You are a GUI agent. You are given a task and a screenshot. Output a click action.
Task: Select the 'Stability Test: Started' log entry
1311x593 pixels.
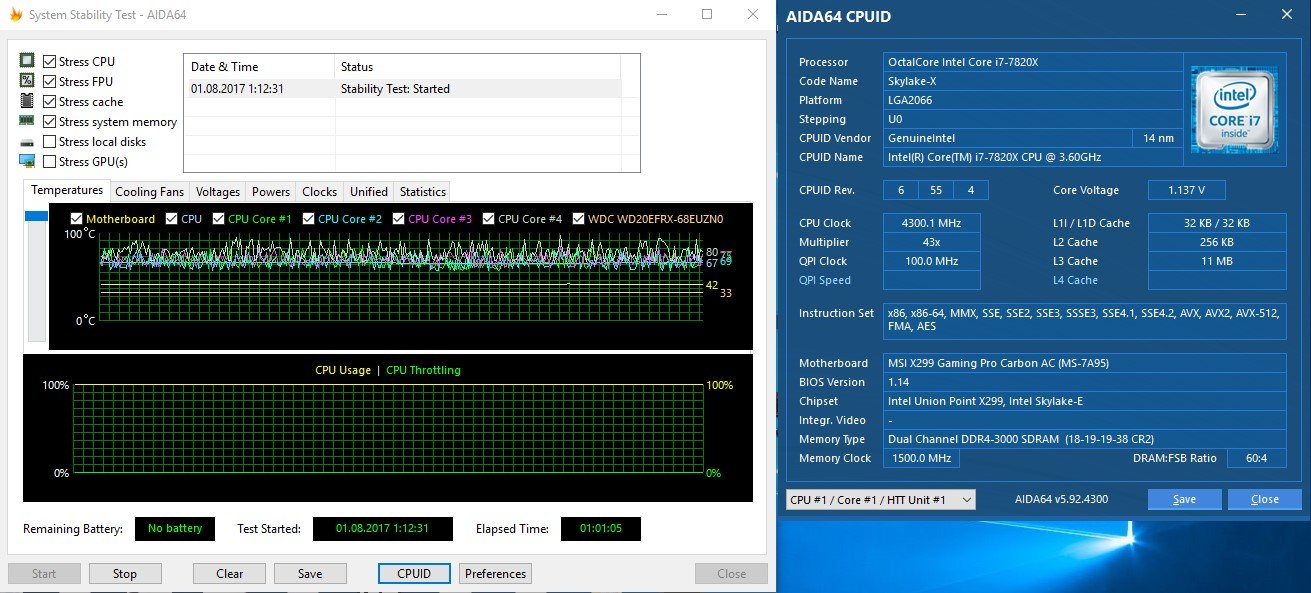[x=402, y=89]
